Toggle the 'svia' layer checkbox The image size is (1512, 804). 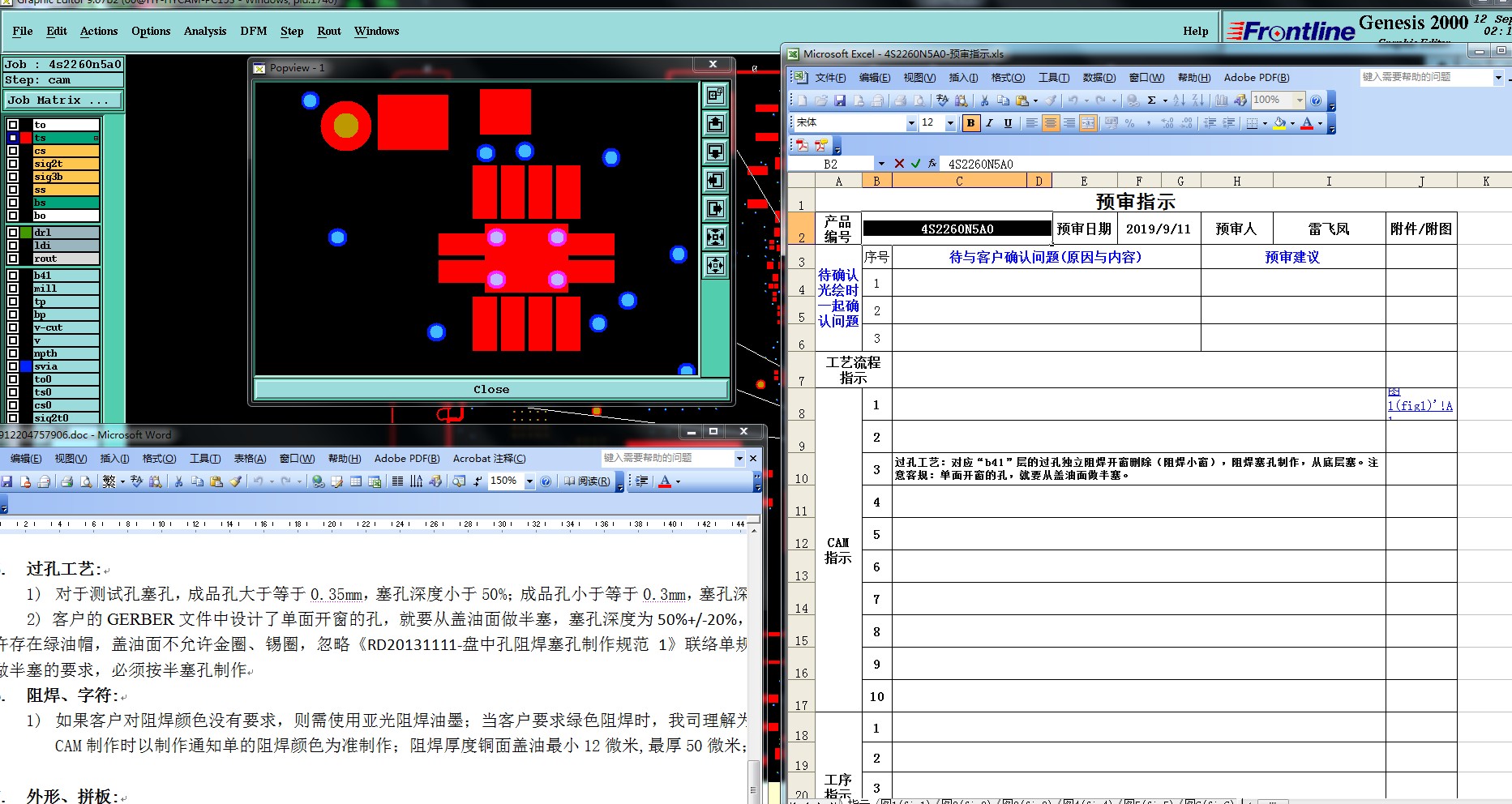click(13, 366)
